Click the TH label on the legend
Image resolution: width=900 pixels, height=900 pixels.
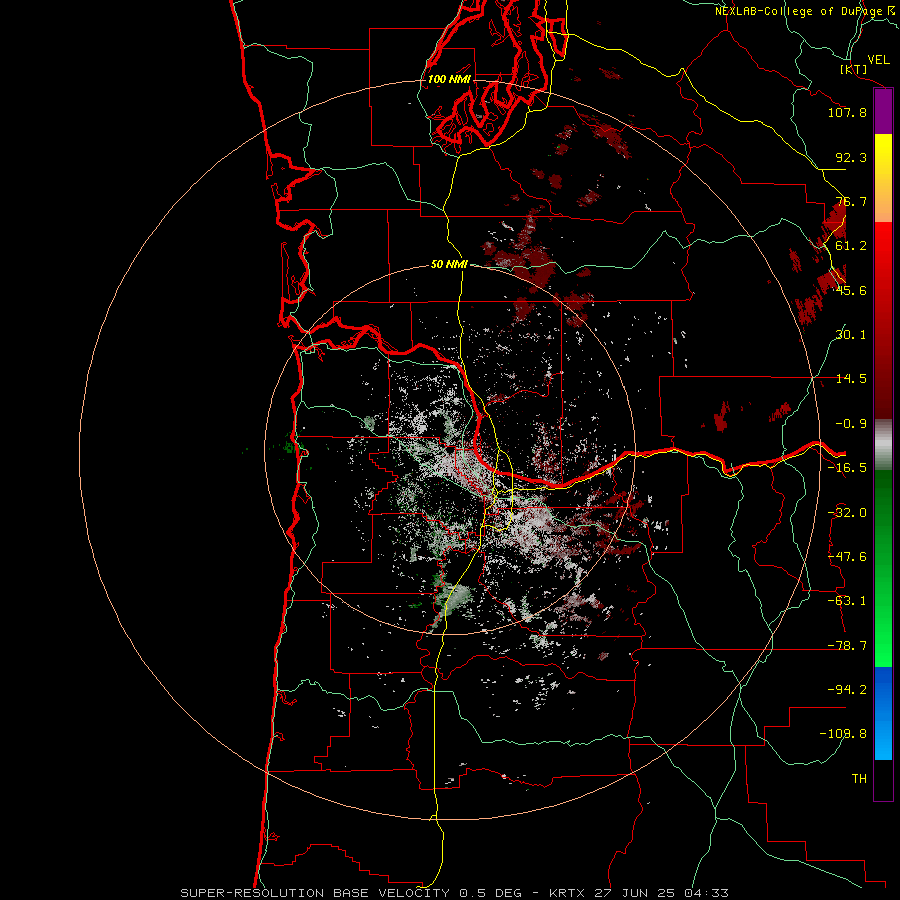pyautogui.click(x=859, y=779)
